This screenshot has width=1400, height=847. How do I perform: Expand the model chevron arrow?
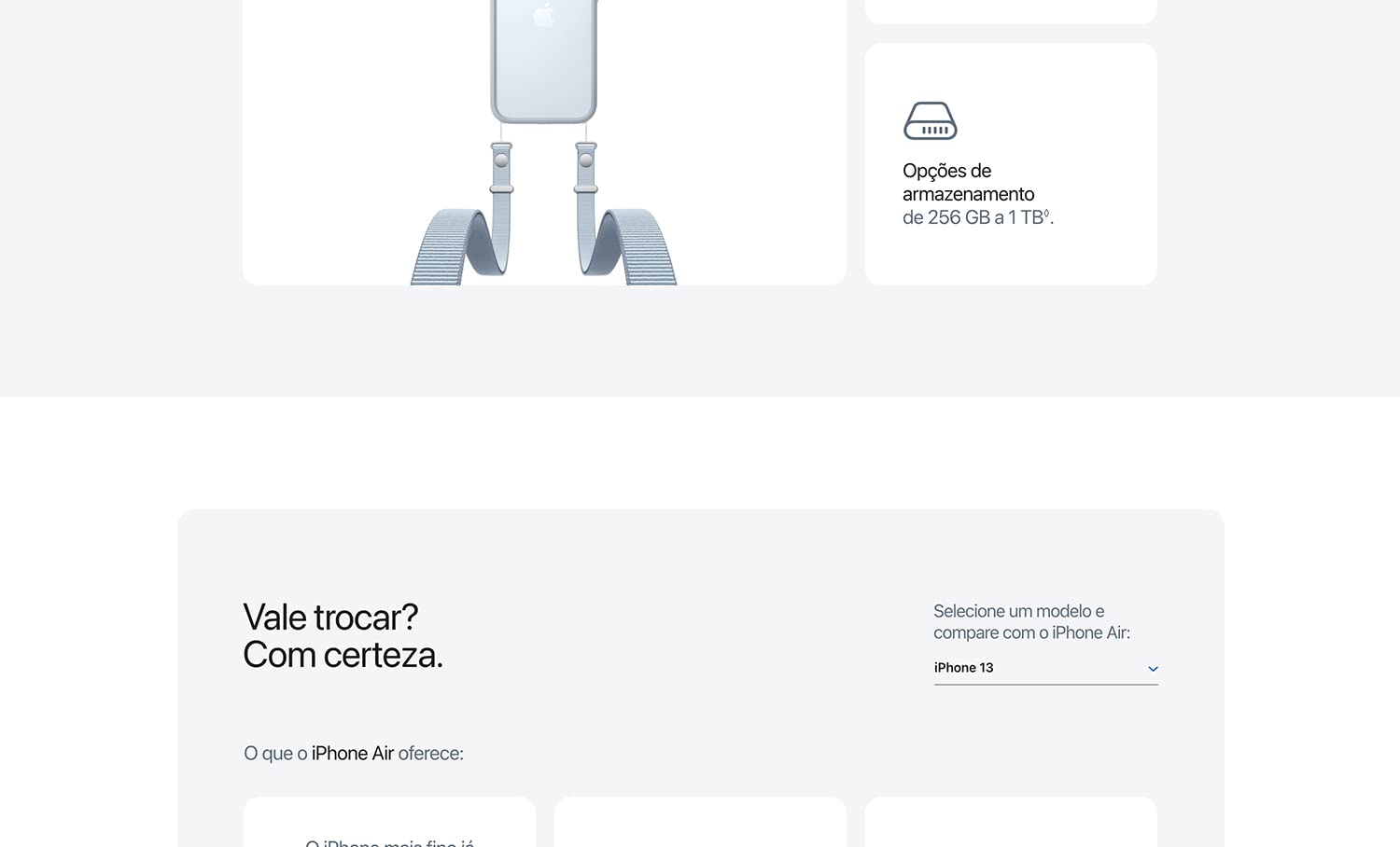[1153, 669]
